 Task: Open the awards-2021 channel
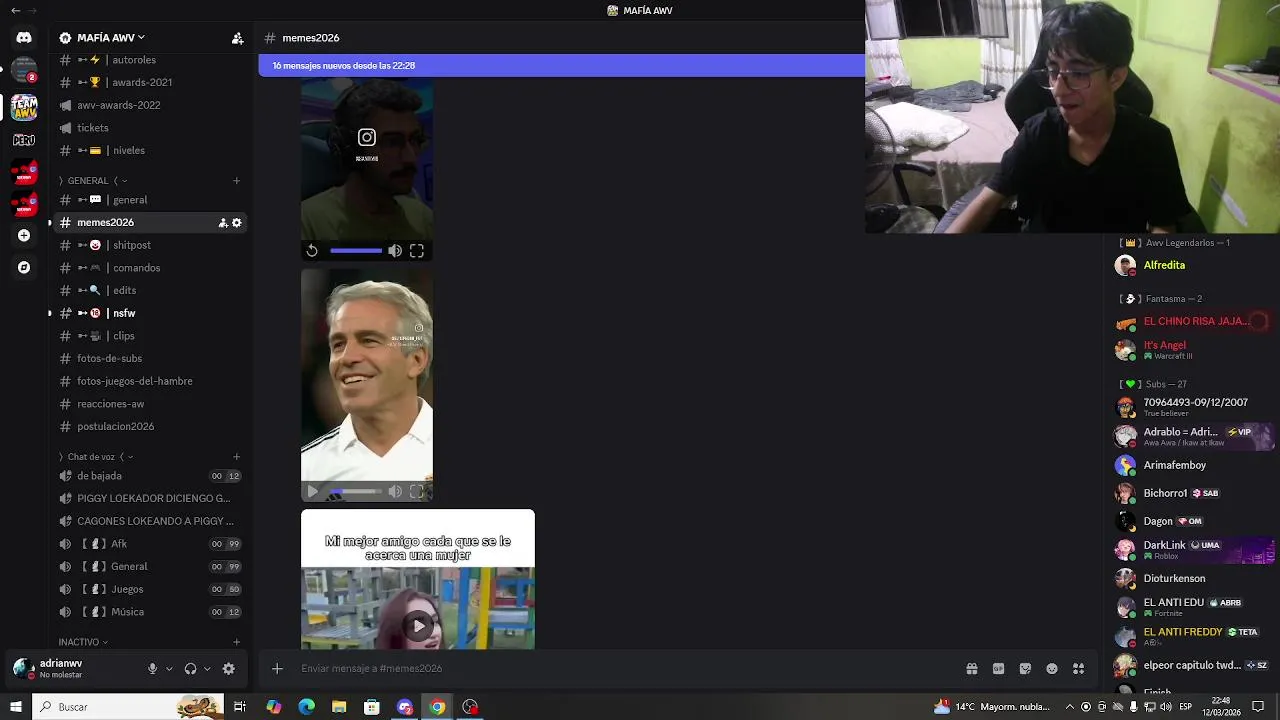click(x=150, y=83)
